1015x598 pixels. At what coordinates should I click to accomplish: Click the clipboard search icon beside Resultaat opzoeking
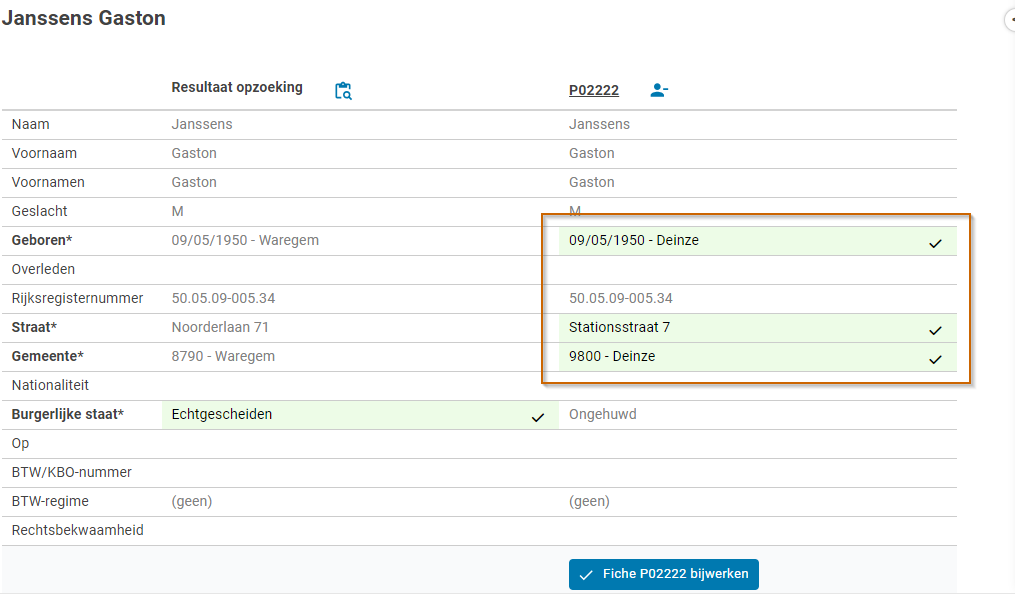[343, 91]
